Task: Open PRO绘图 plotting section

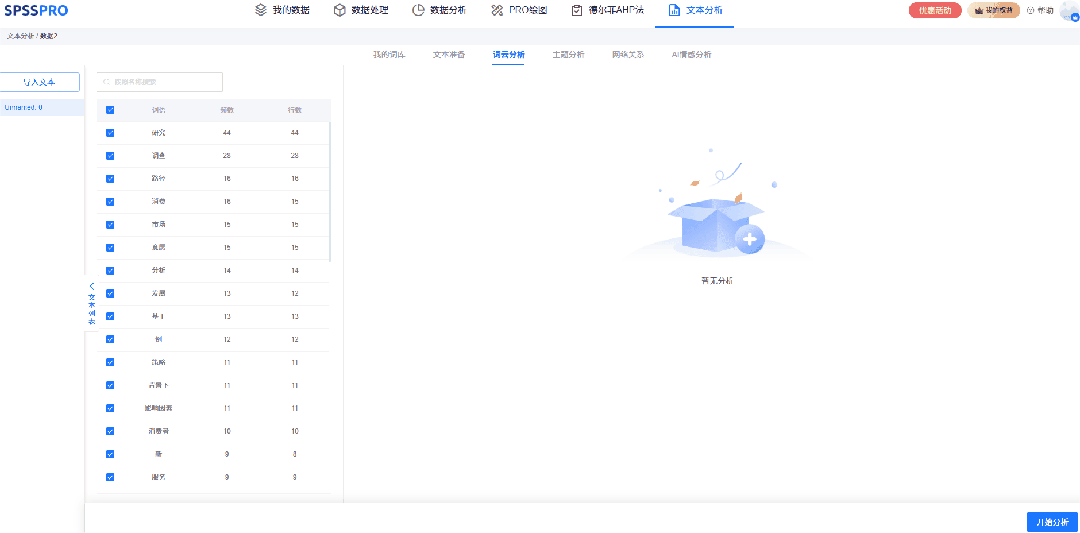Action: 518,10
